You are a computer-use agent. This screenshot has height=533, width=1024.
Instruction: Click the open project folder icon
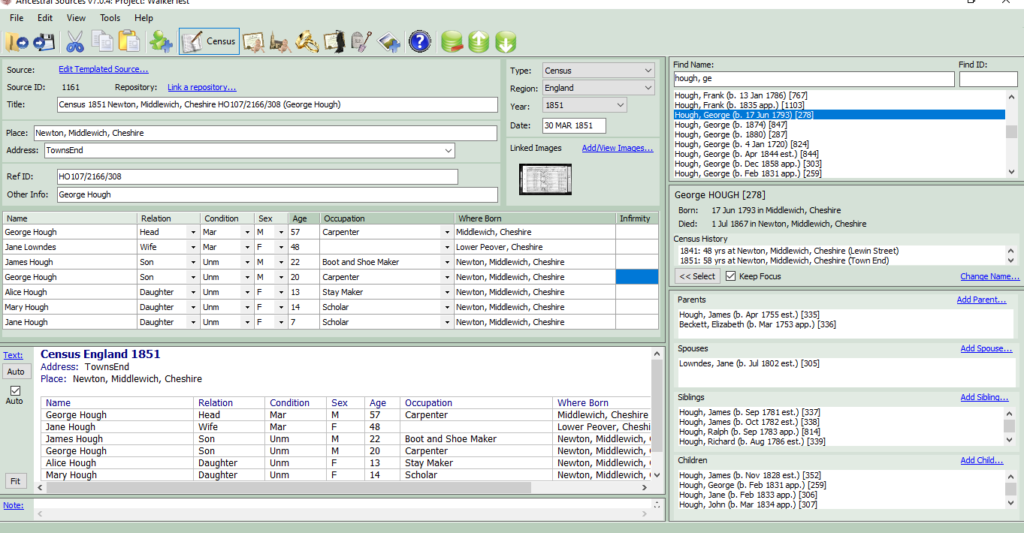point(17,42)
